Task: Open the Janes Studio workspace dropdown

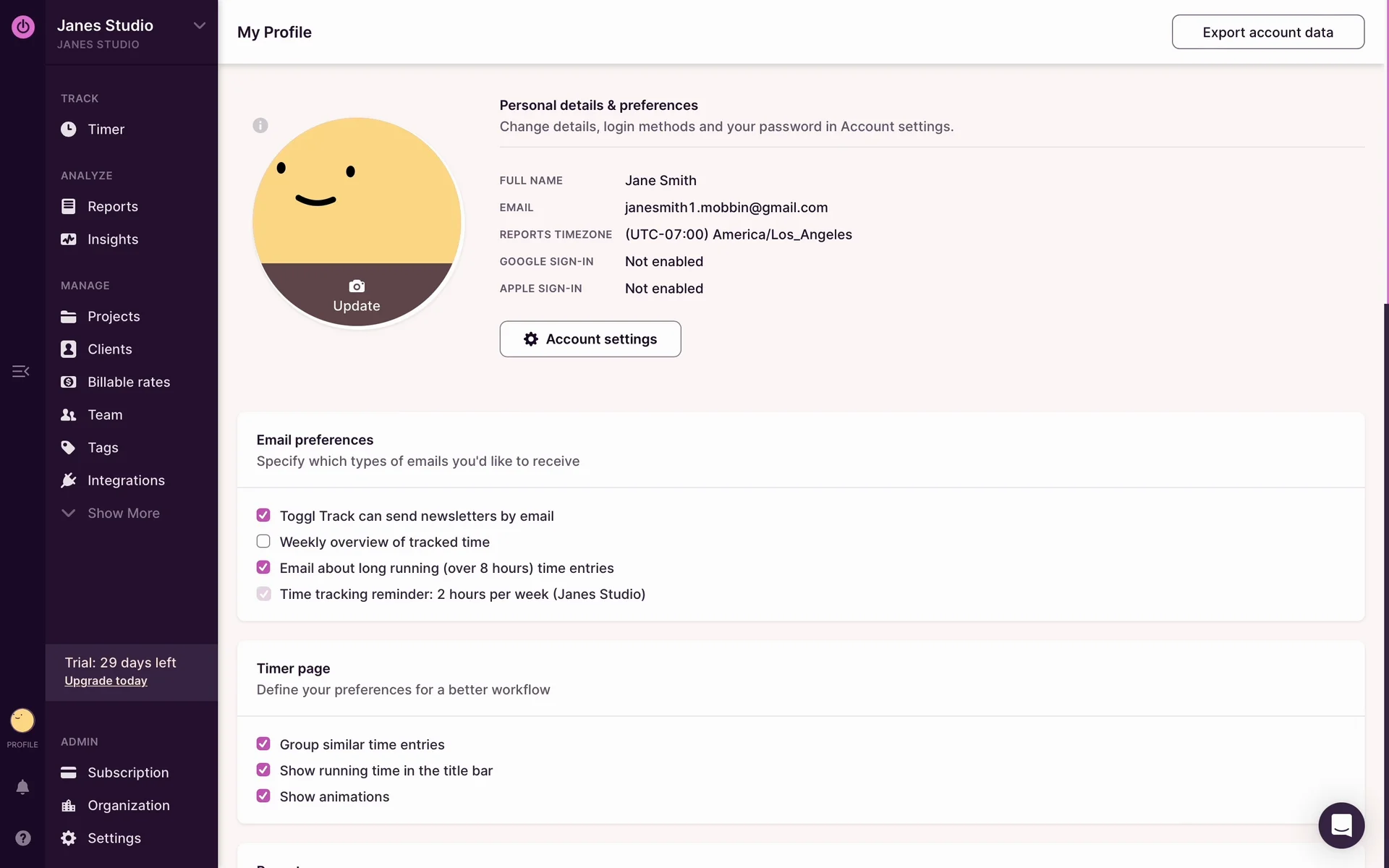Action: click(x=199, y=26)
